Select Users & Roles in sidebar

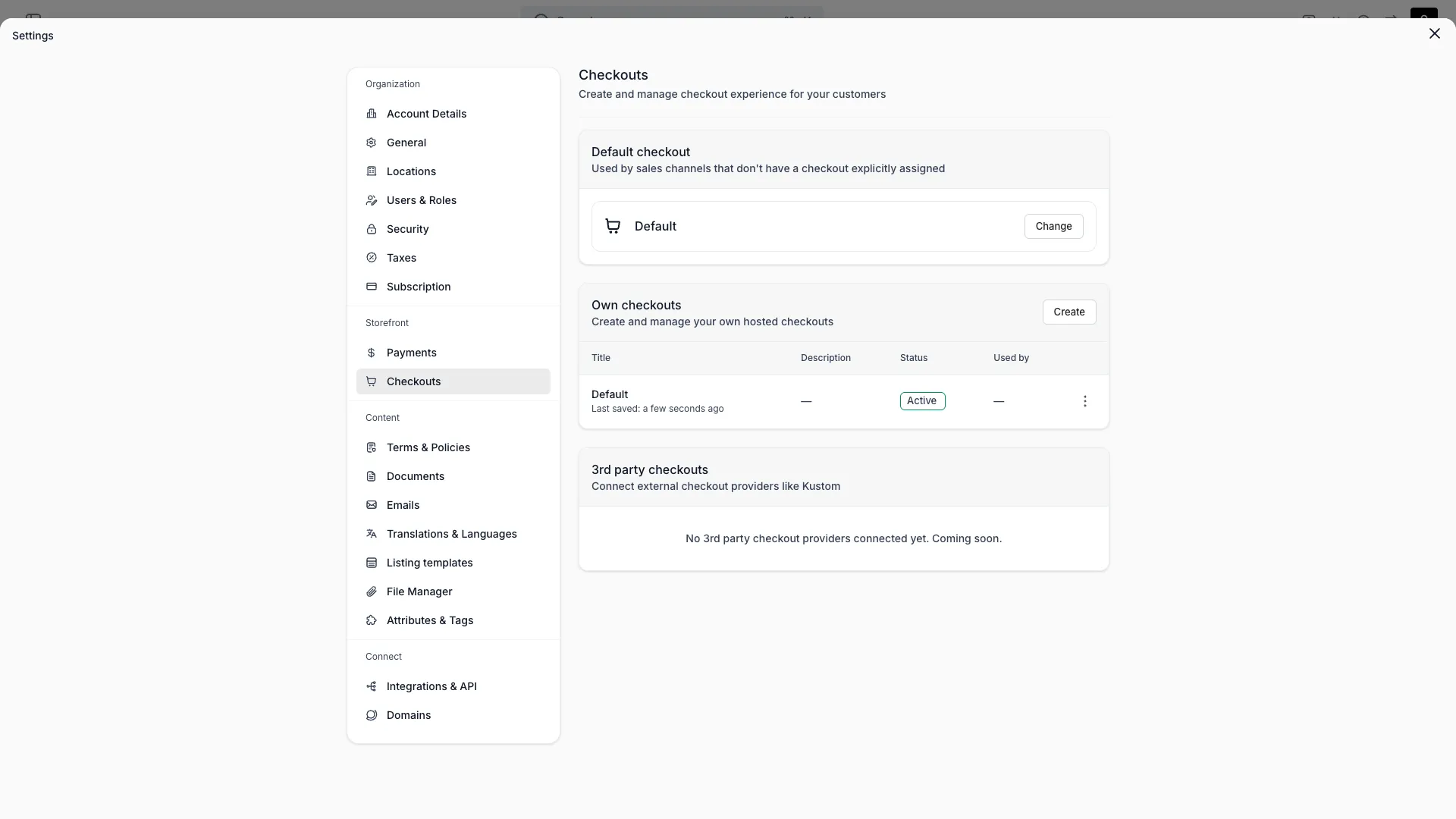[x=453, y=200]
